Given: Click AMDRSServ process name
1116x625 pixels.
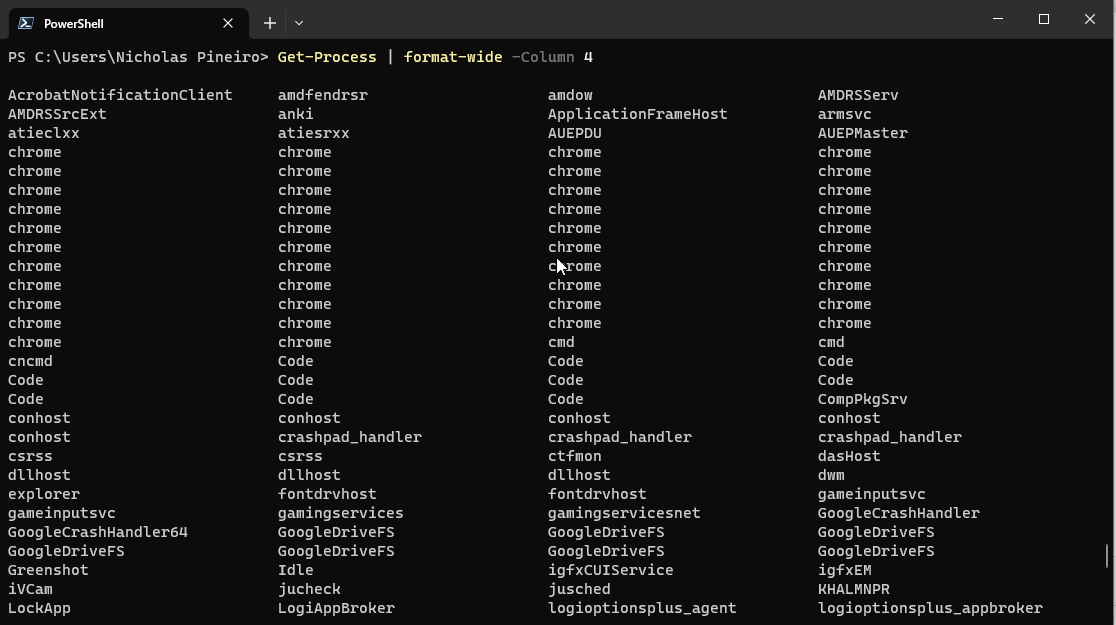Looking at the screenshot, I should (858, 95).
